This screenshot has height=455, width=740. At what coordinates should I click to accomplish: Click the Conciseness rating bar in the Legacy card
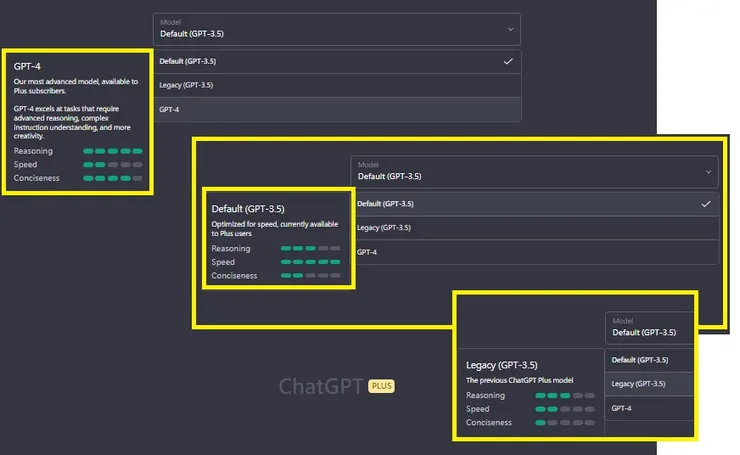(x=565, y=423)
